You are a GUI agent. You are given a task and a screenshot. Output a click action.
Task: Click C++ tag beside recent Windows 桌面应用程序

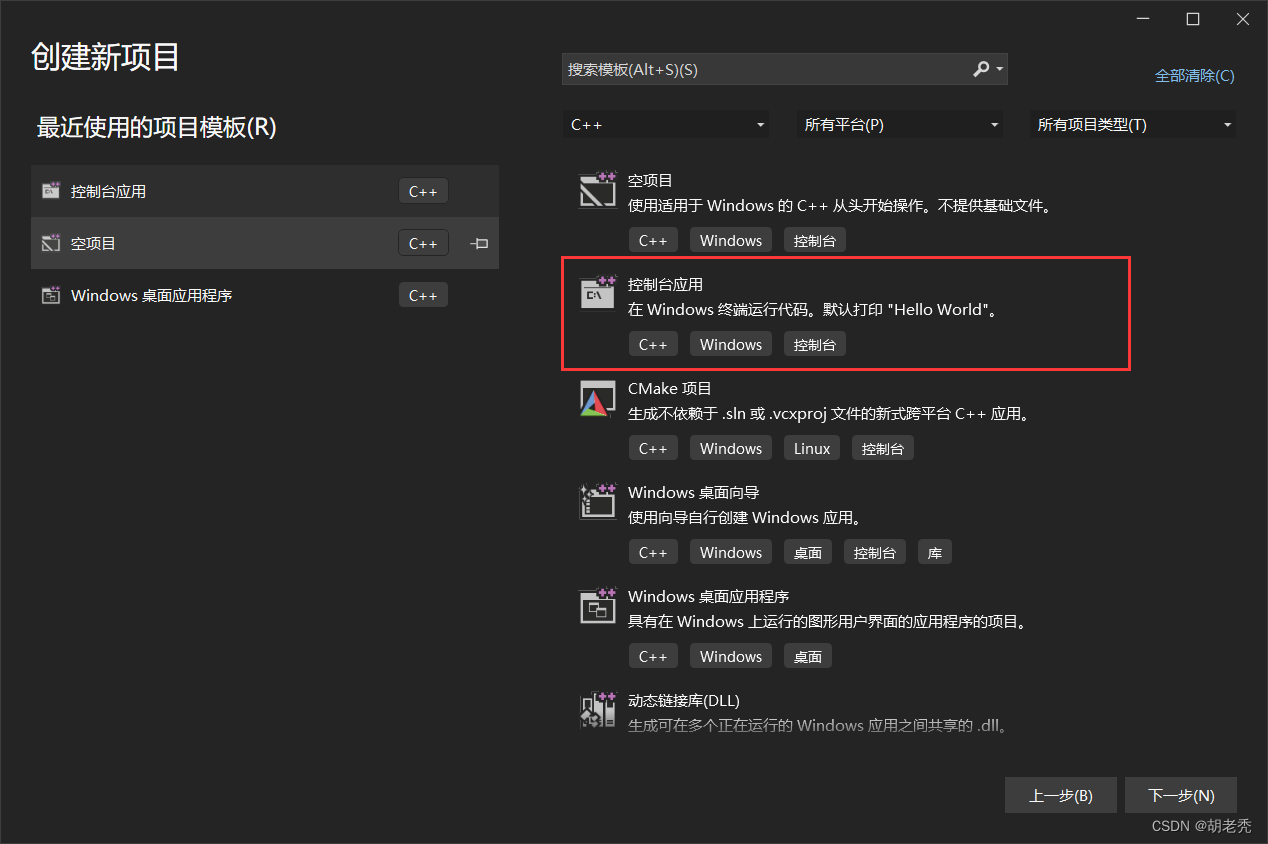tap(423, 295)
